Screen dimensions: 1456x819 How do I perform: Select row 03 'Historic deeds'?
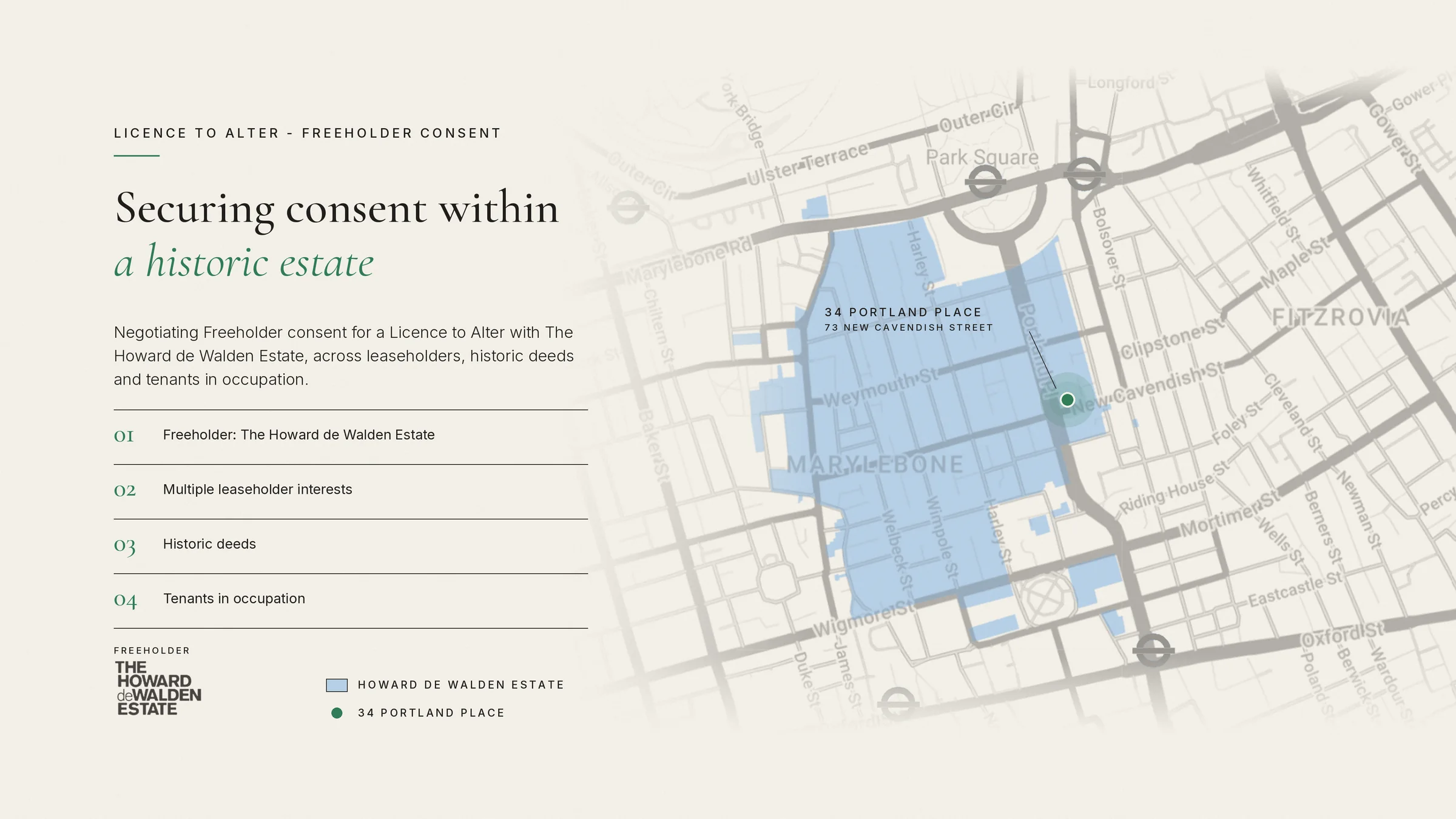(x=351, y=546)
